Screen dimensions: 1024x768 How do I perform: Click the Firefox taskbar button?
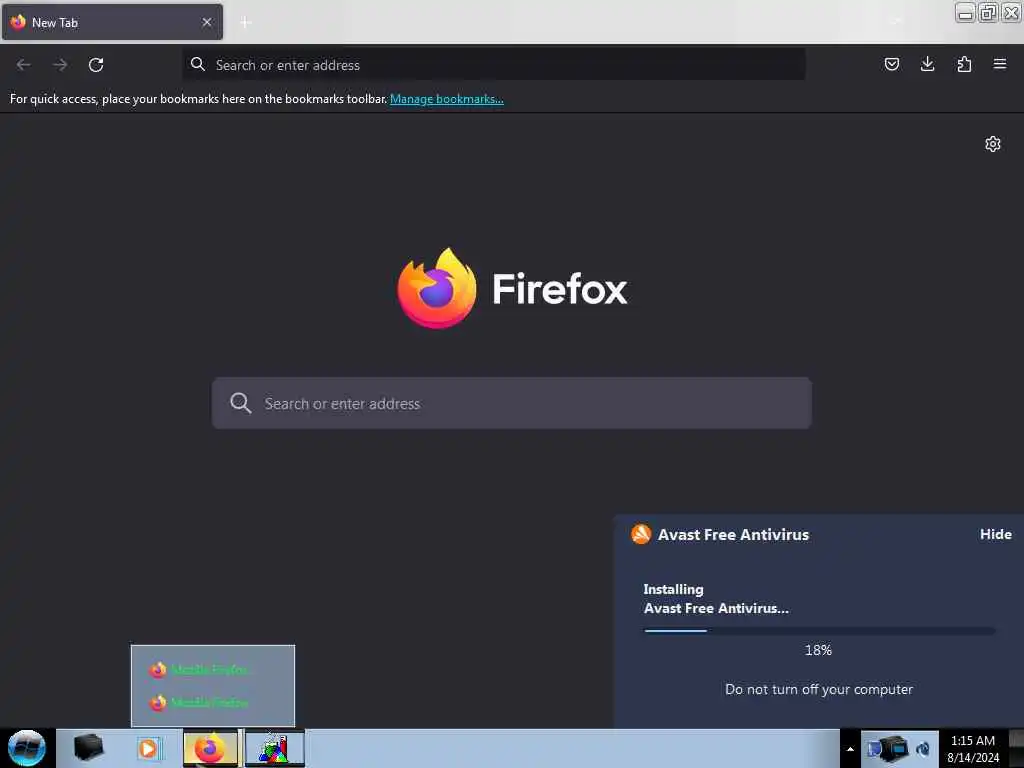pos(210,748)
